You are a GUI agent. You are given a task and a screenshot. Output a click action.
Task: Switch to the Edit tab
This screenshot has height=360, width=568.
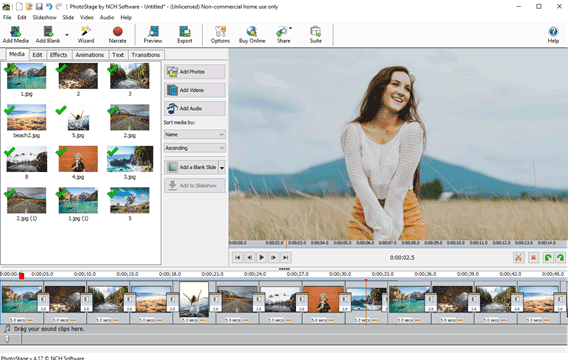[x=37, y=55]
